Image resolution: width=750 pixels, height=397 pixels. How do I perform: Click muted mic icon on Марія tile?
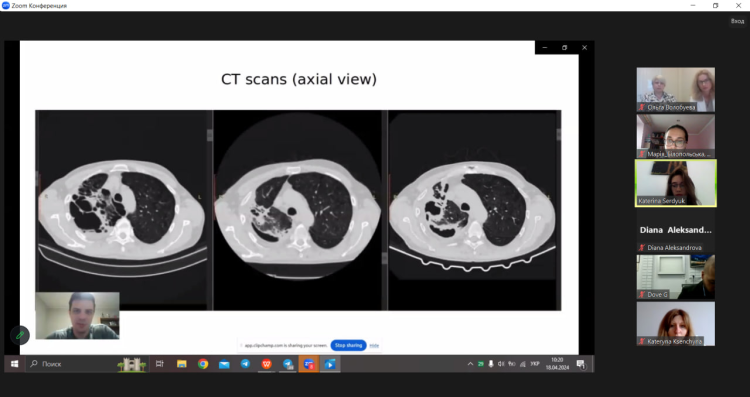[642, 154]
